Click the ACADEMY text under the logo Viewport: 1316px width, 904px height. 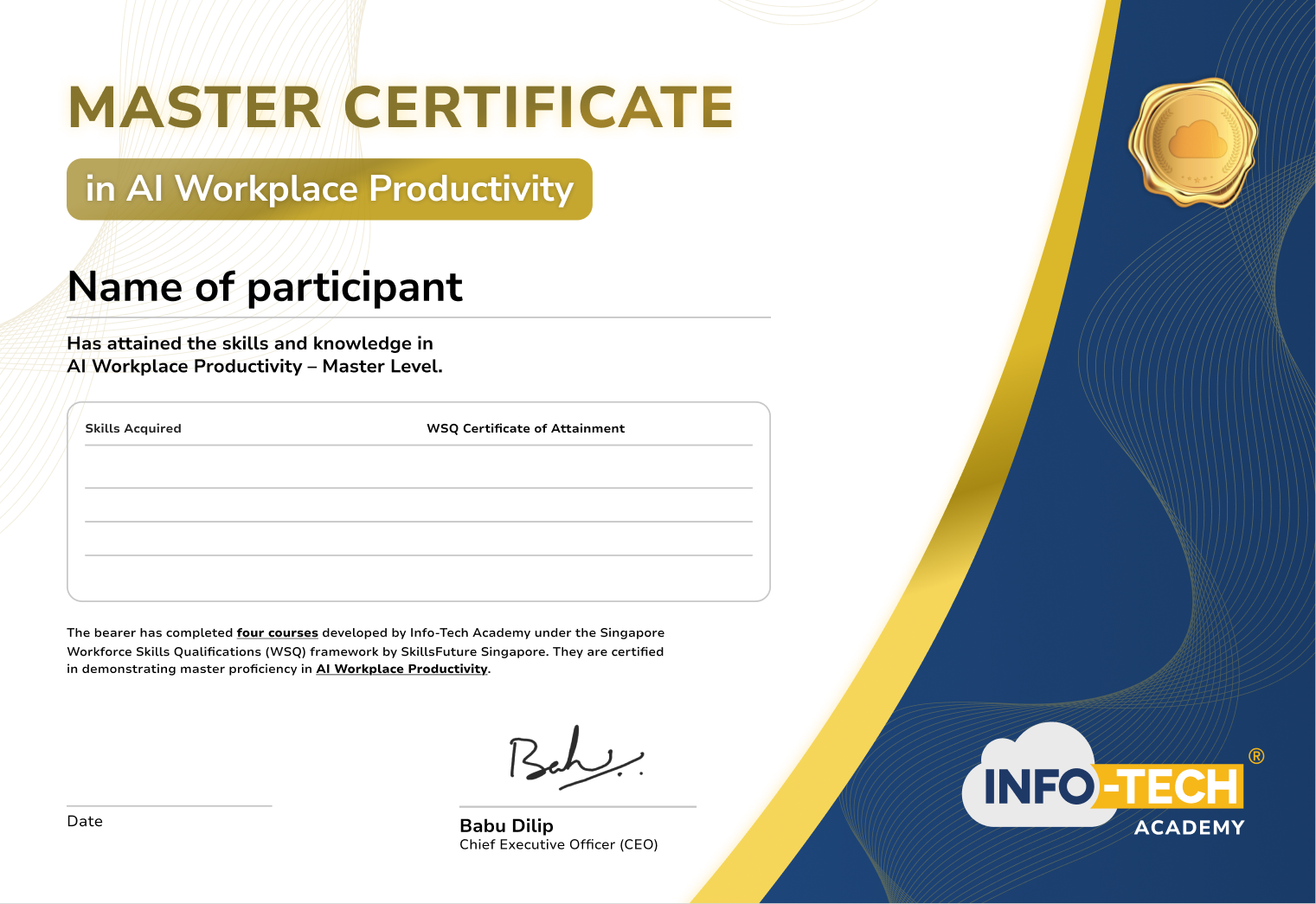click(x=1189, y=827)
